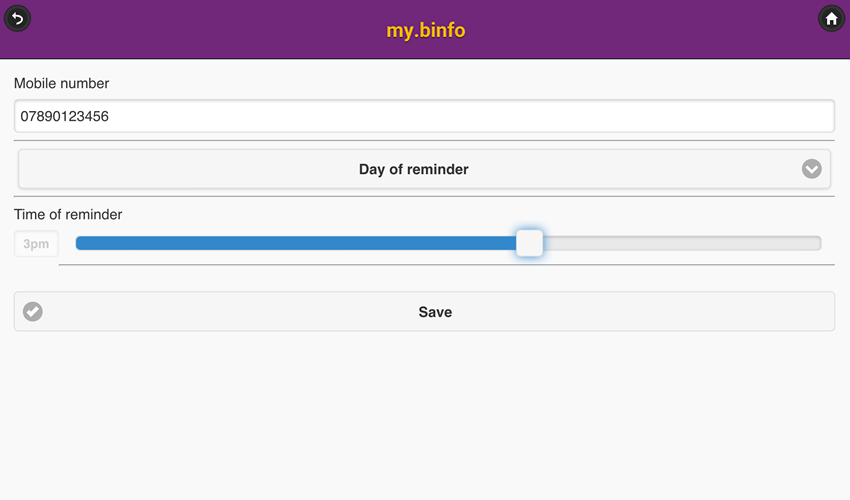
Task: Click the Time of reminder label
Action: point(68,214)
